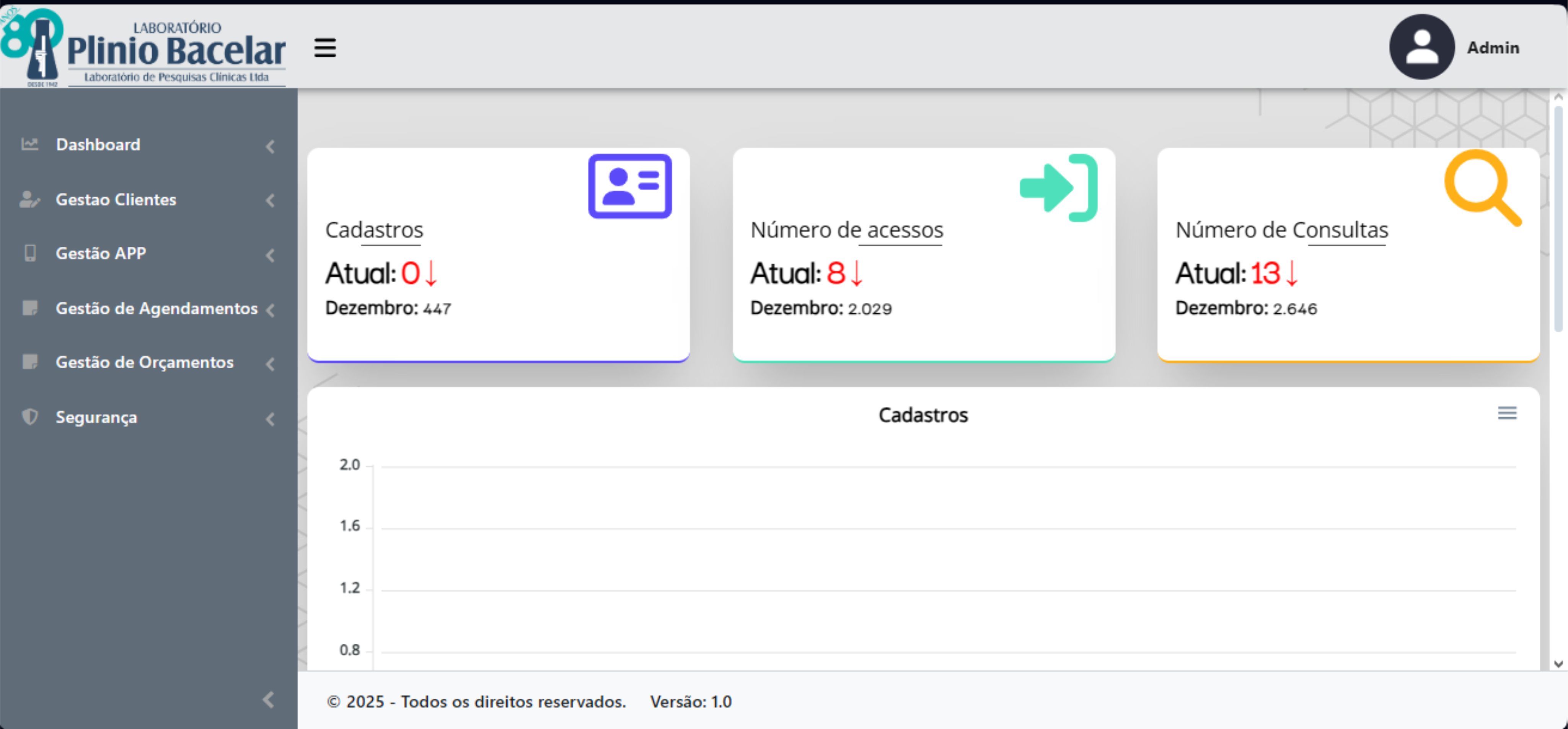
Task: Expand the Gestão de Orçamentos chevron
Action: tap(270, 364)
